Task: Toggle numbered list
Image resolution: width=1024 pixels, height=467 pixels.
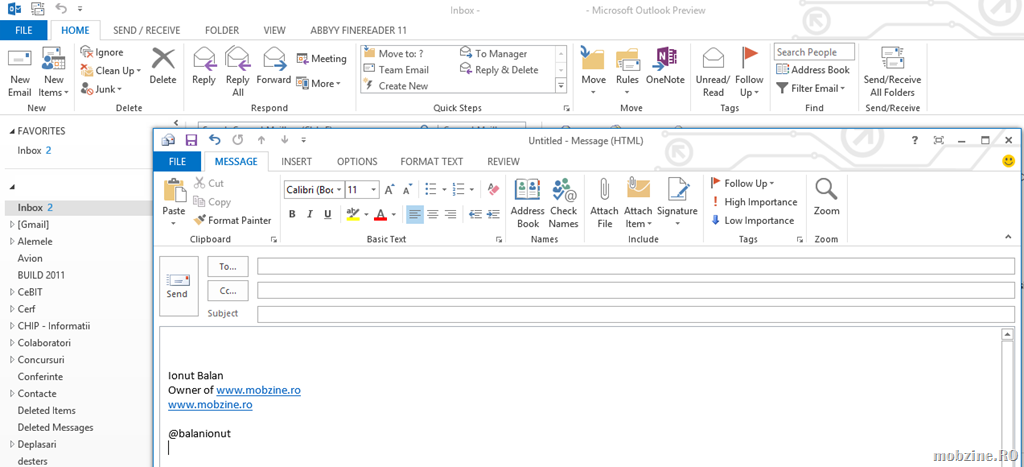Action: click(457, 189)
